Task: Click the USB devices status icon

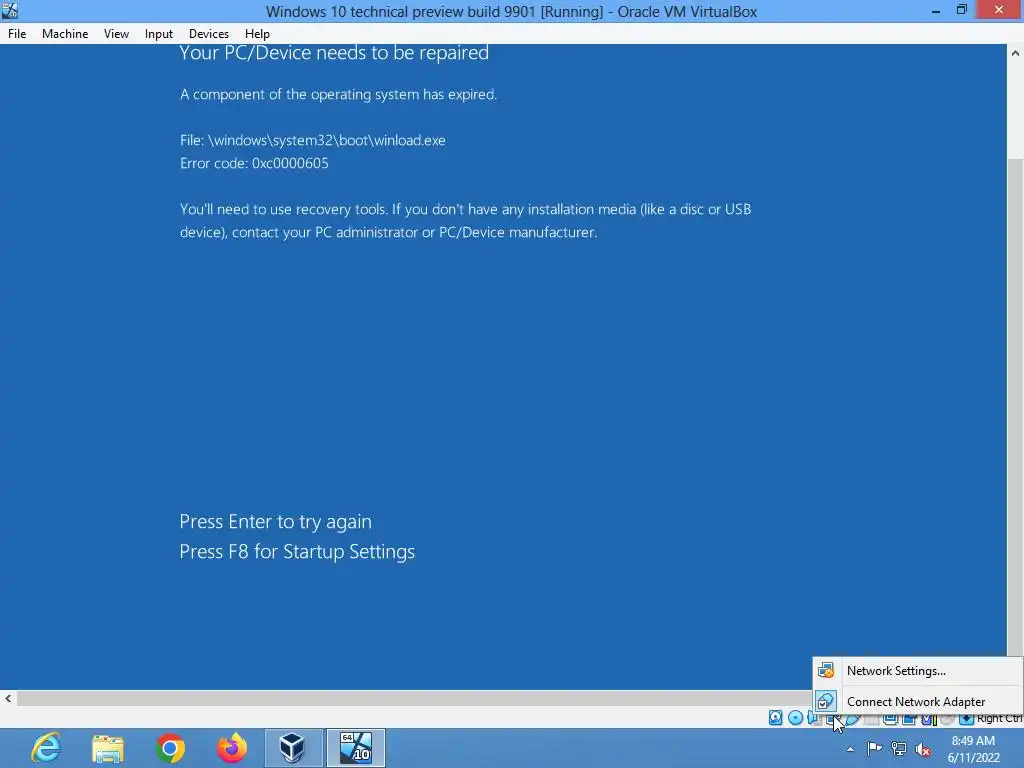Action: pyautogui.click(x=852, y=719)
